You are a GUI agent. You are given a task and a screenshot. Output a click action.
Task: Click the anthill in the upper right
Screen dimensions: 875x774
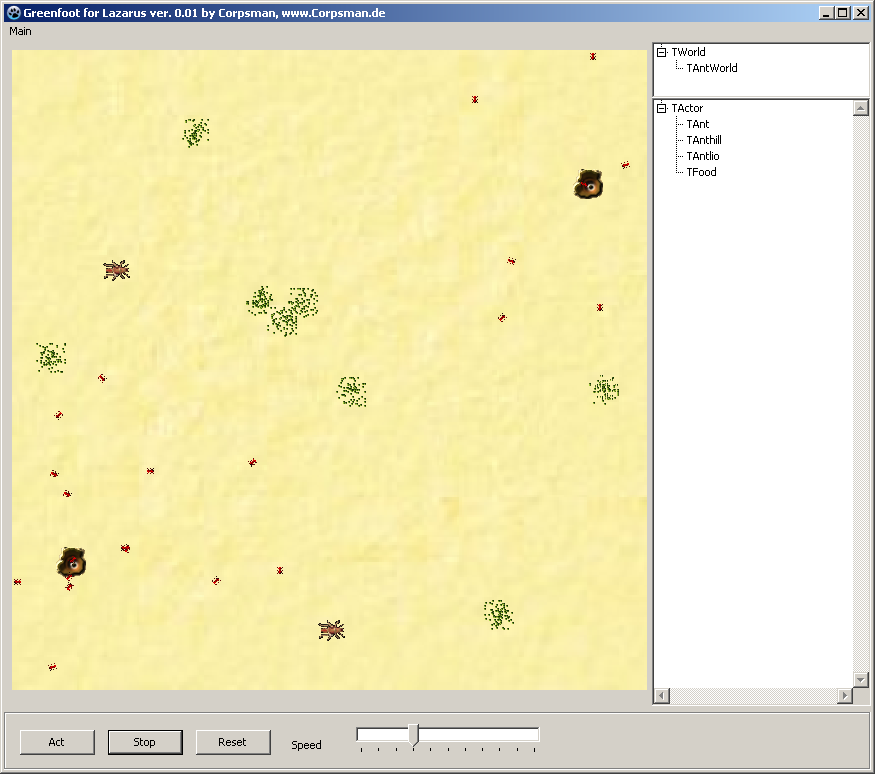click(588, 184)
